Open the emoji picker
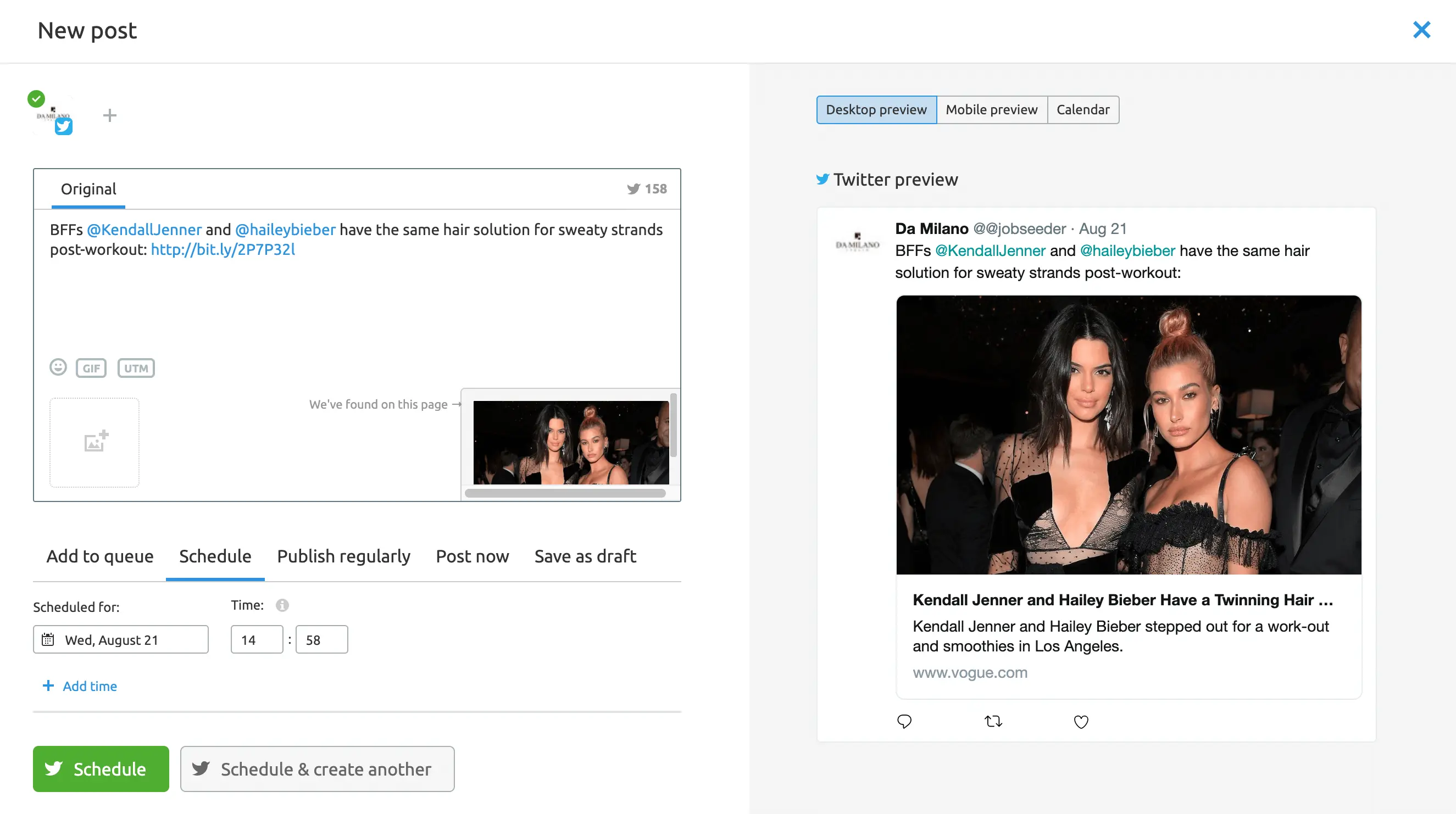 pyautogui.click(x=58, y=367)
